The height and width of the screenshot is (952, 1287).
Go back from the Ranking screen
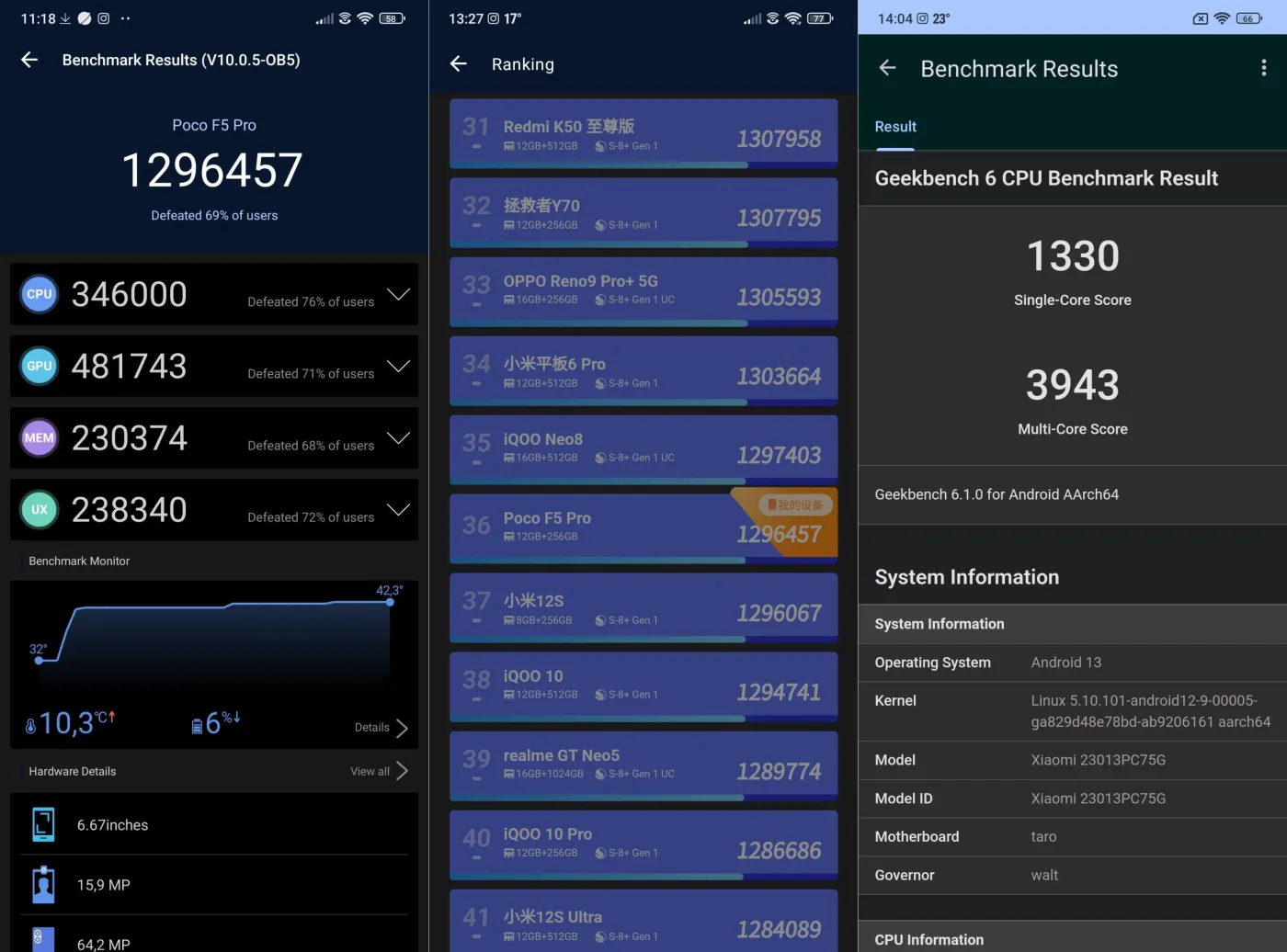click(459, 63)
